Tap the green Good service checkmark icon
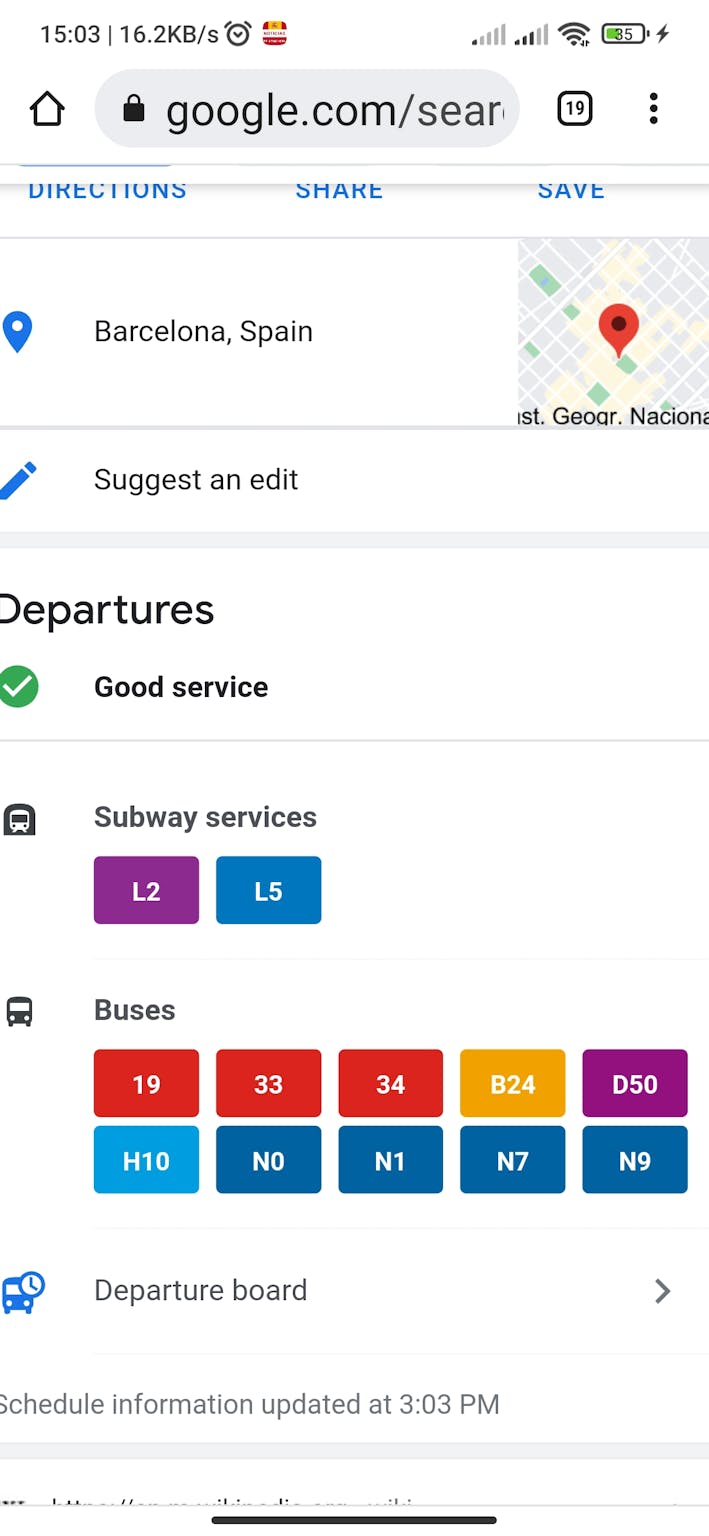Image resolution: width=709 pixels, height=1536 pixels. tap(18, 687)
